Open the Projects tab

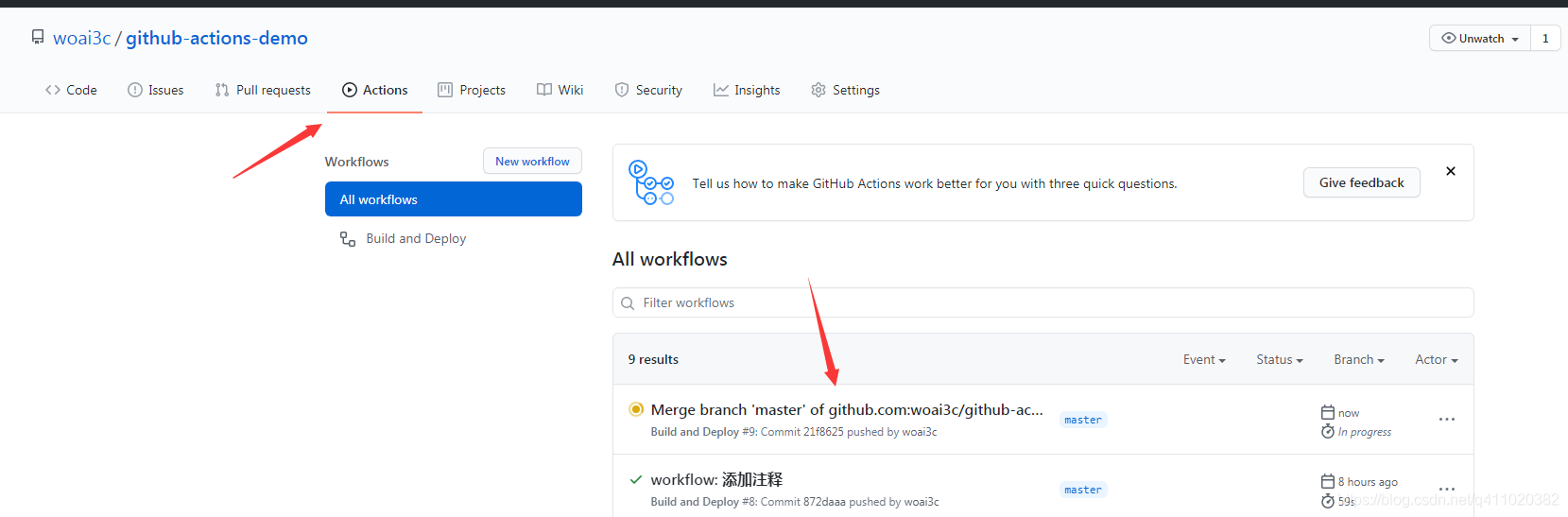(x=472, y=90)
